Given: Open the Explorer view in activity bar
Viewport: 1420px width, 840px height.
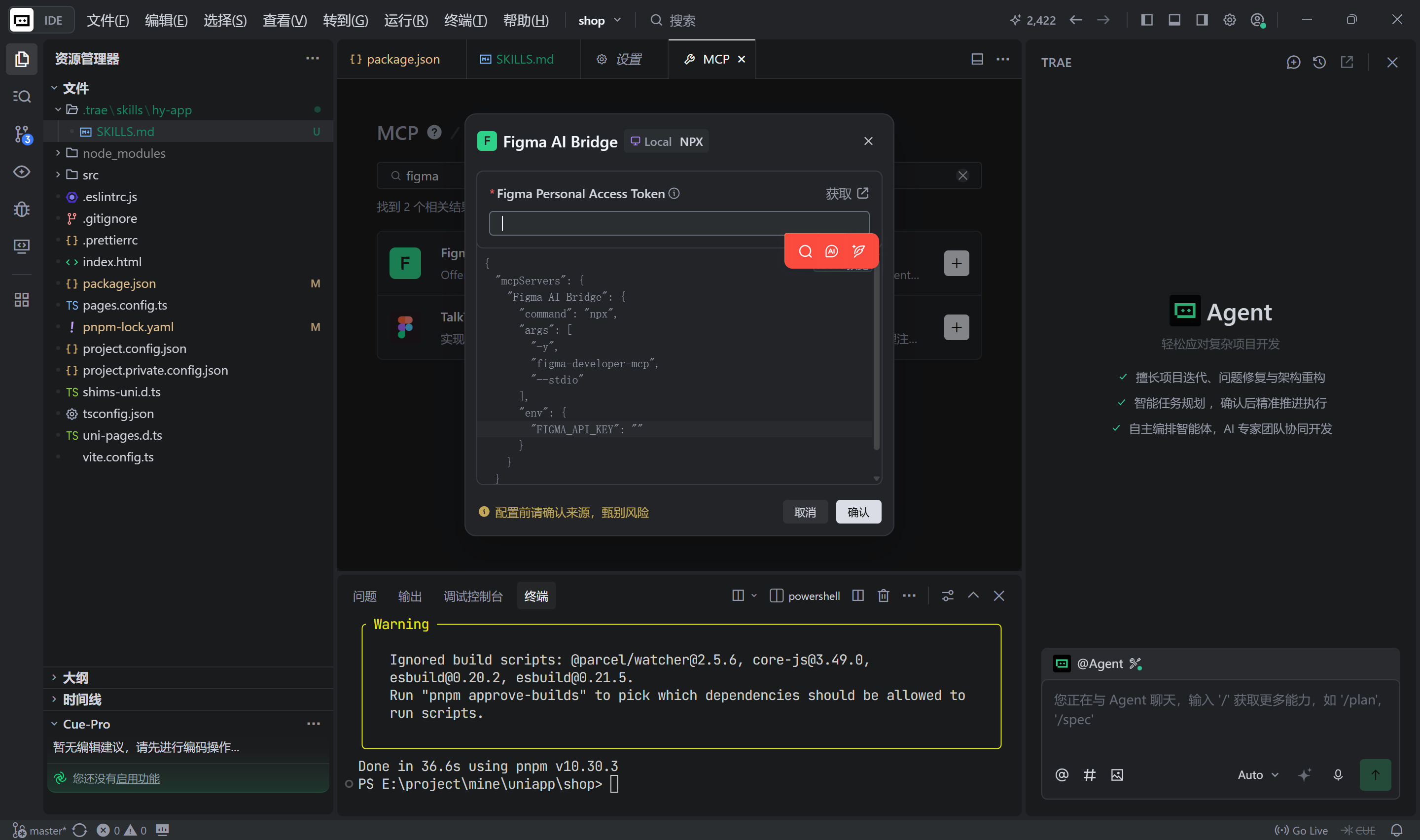Looking at the screenshot, I should 22,59.
